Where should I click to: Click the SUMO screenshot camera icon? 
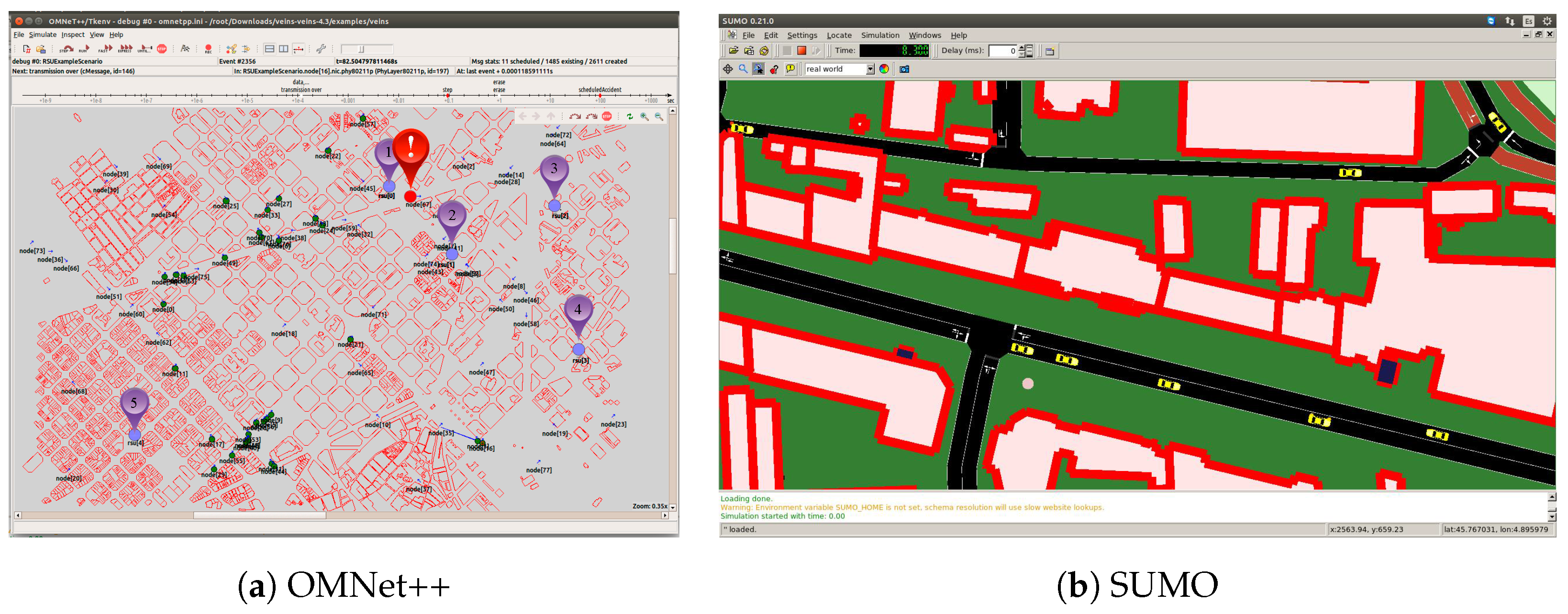click(904, 69)
